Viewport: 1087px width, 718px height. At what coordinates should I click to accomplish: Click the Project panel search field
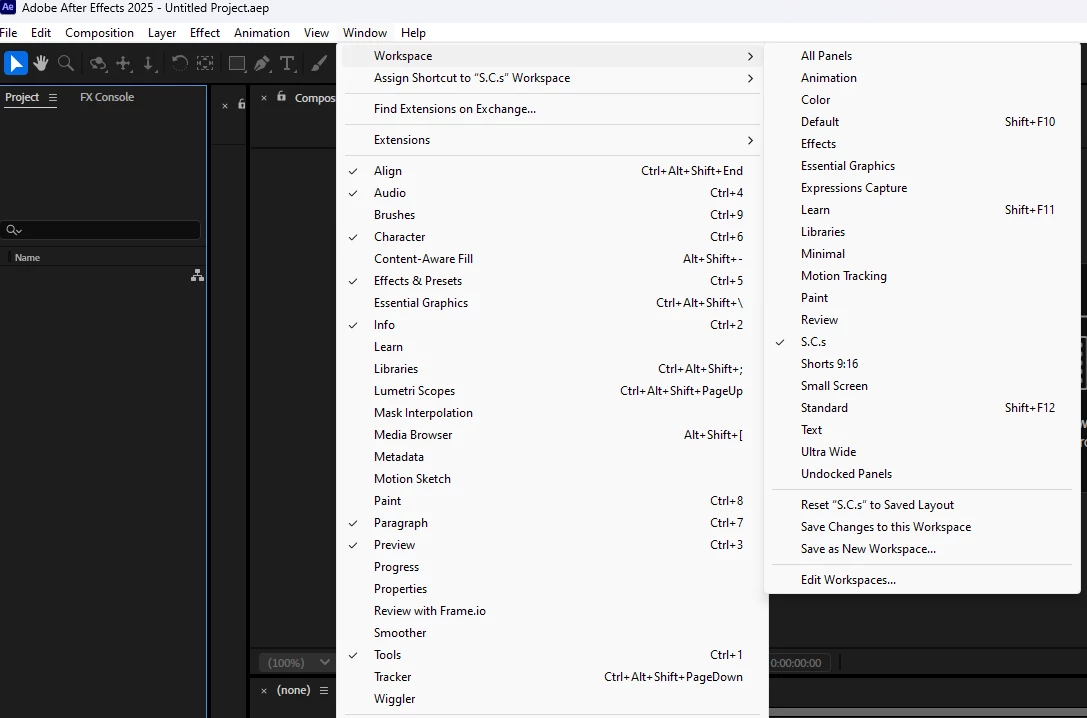(101, 230)
